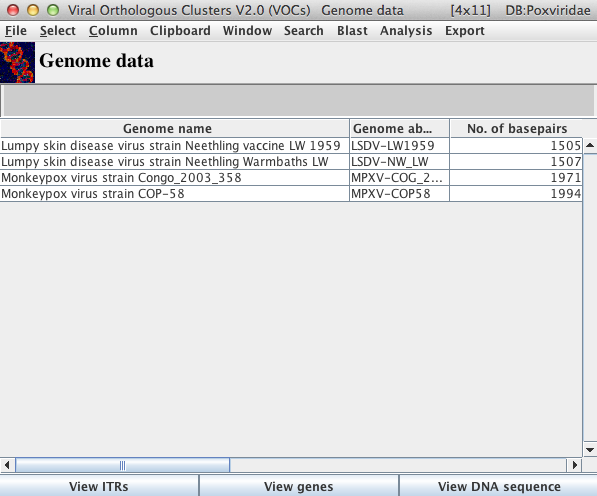Open the Select menu
Viewport: 597px width, 496px height.
[57, 30]
